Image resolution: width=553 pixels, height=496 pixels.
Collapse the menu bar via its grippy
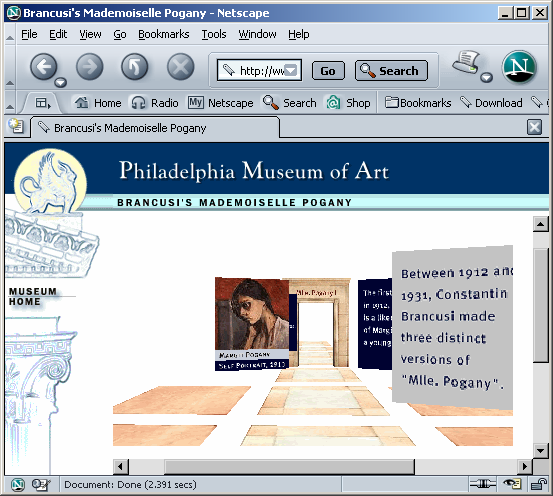10,34
